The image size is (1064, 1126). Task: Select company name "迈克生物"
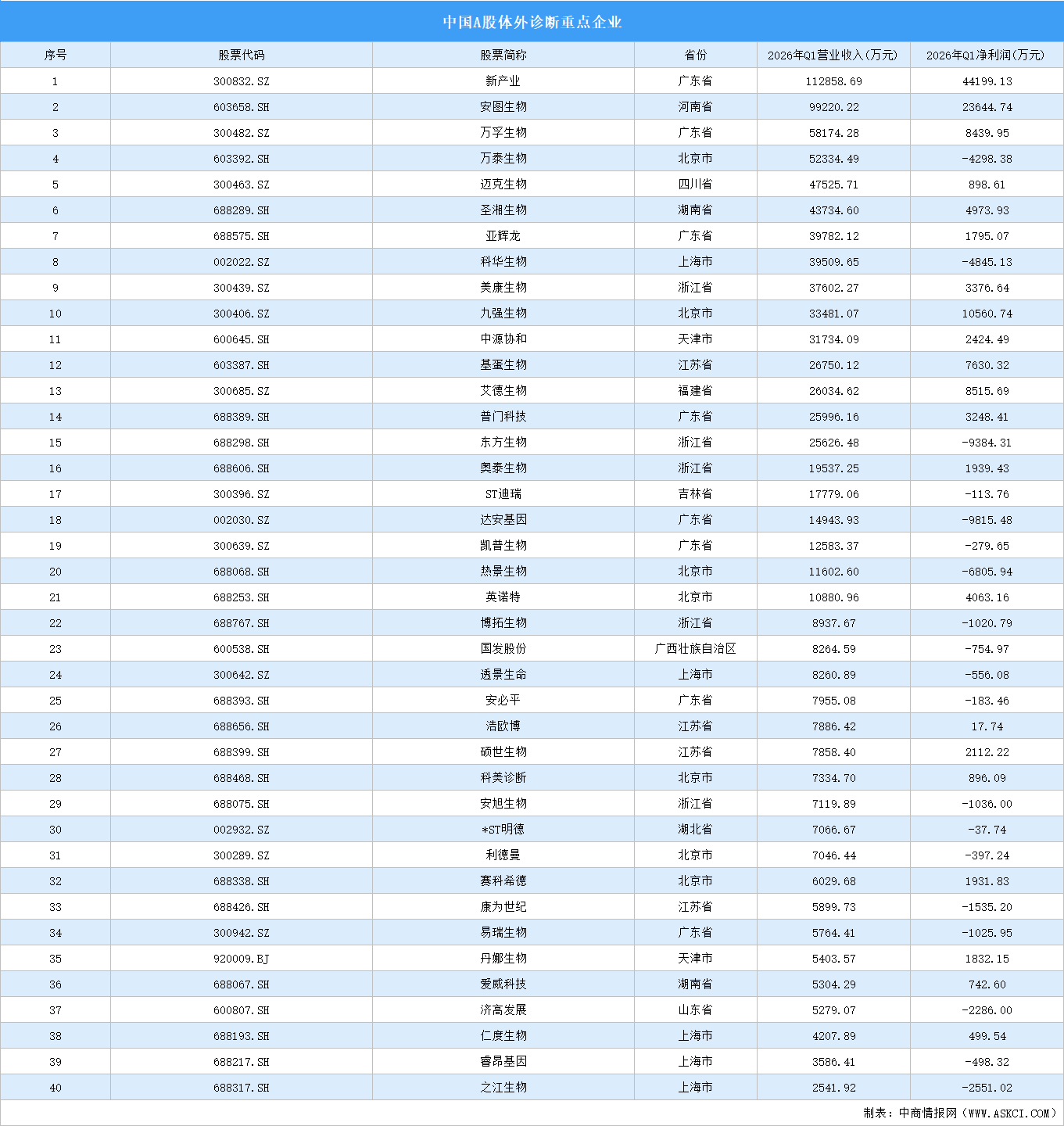pos(503,185)
